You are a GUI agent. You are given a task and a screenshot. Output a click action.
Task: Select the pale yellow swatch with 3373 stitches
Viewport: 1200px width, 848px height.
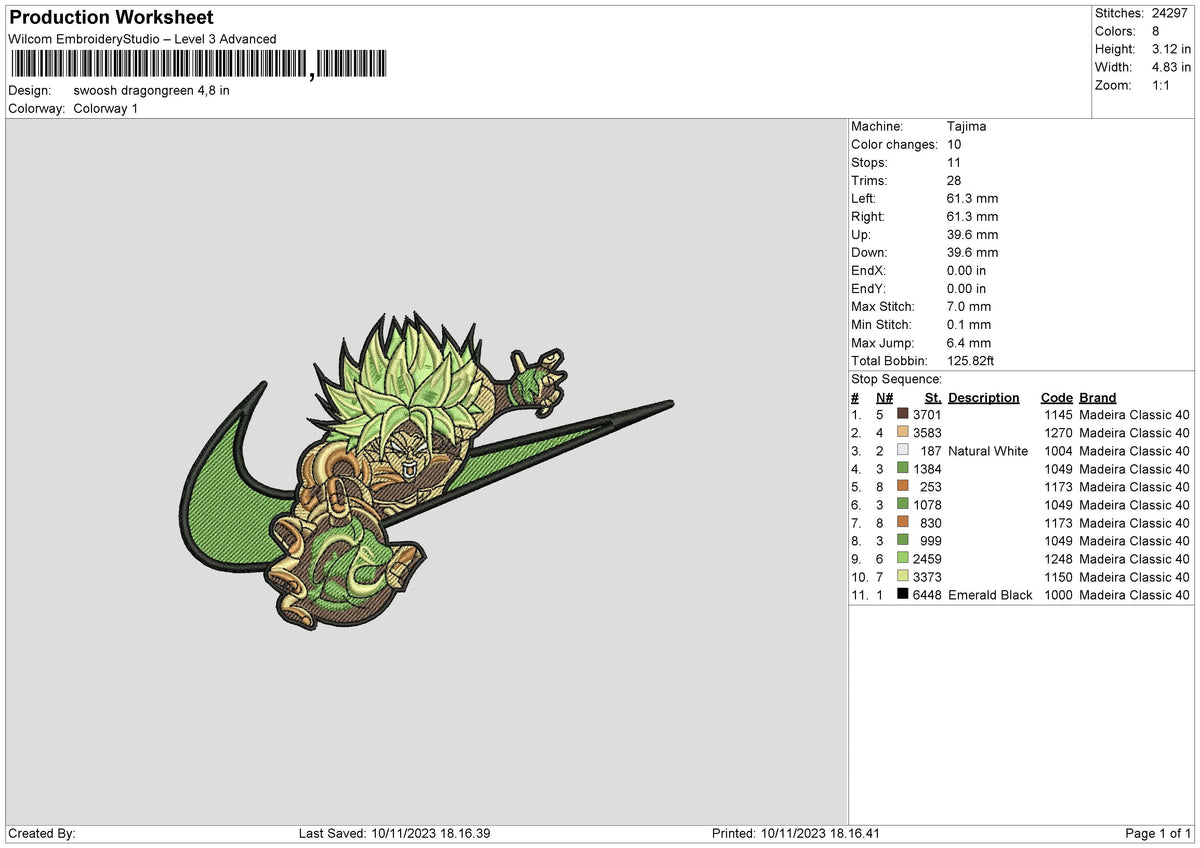coord(903,576)
